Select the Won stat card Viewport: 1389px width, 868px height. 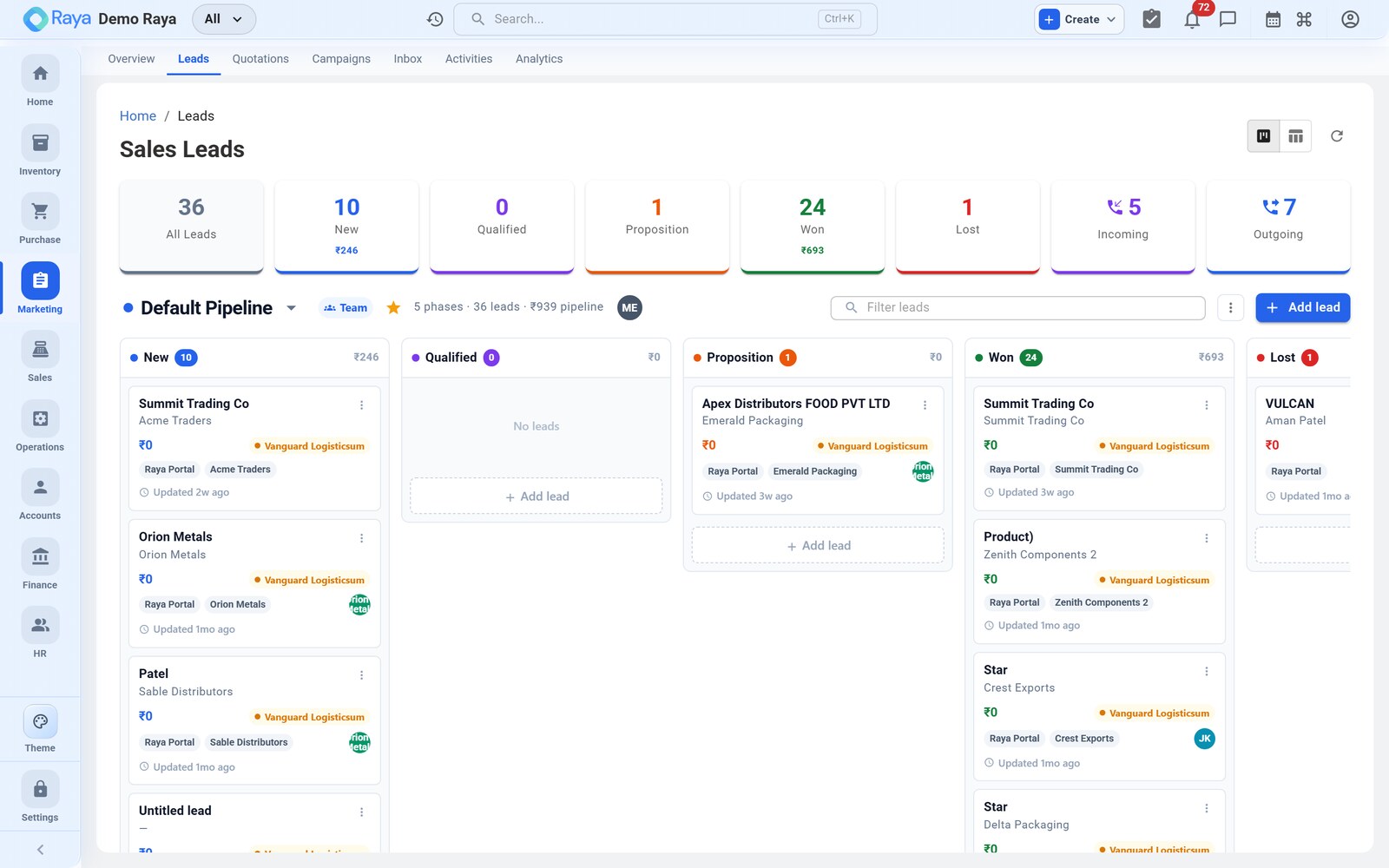813,226
